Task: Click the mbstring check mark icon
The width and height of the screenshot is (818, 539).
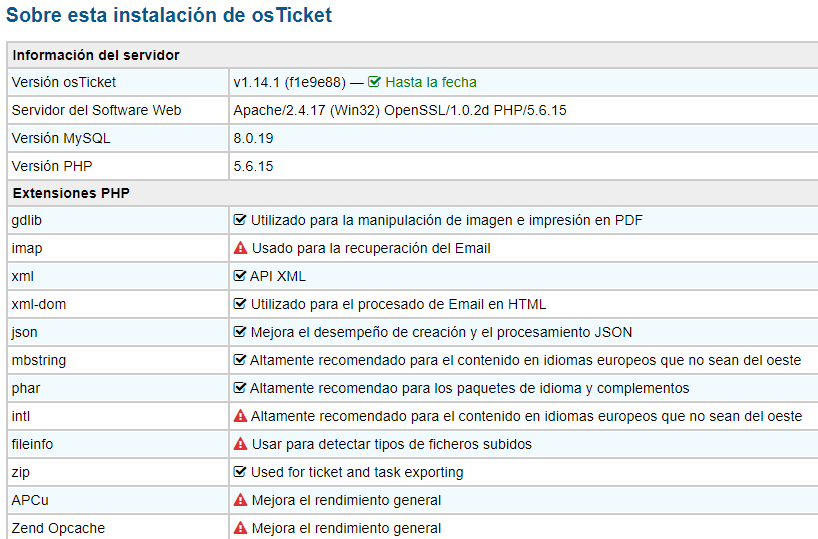Action: (239, 360)
